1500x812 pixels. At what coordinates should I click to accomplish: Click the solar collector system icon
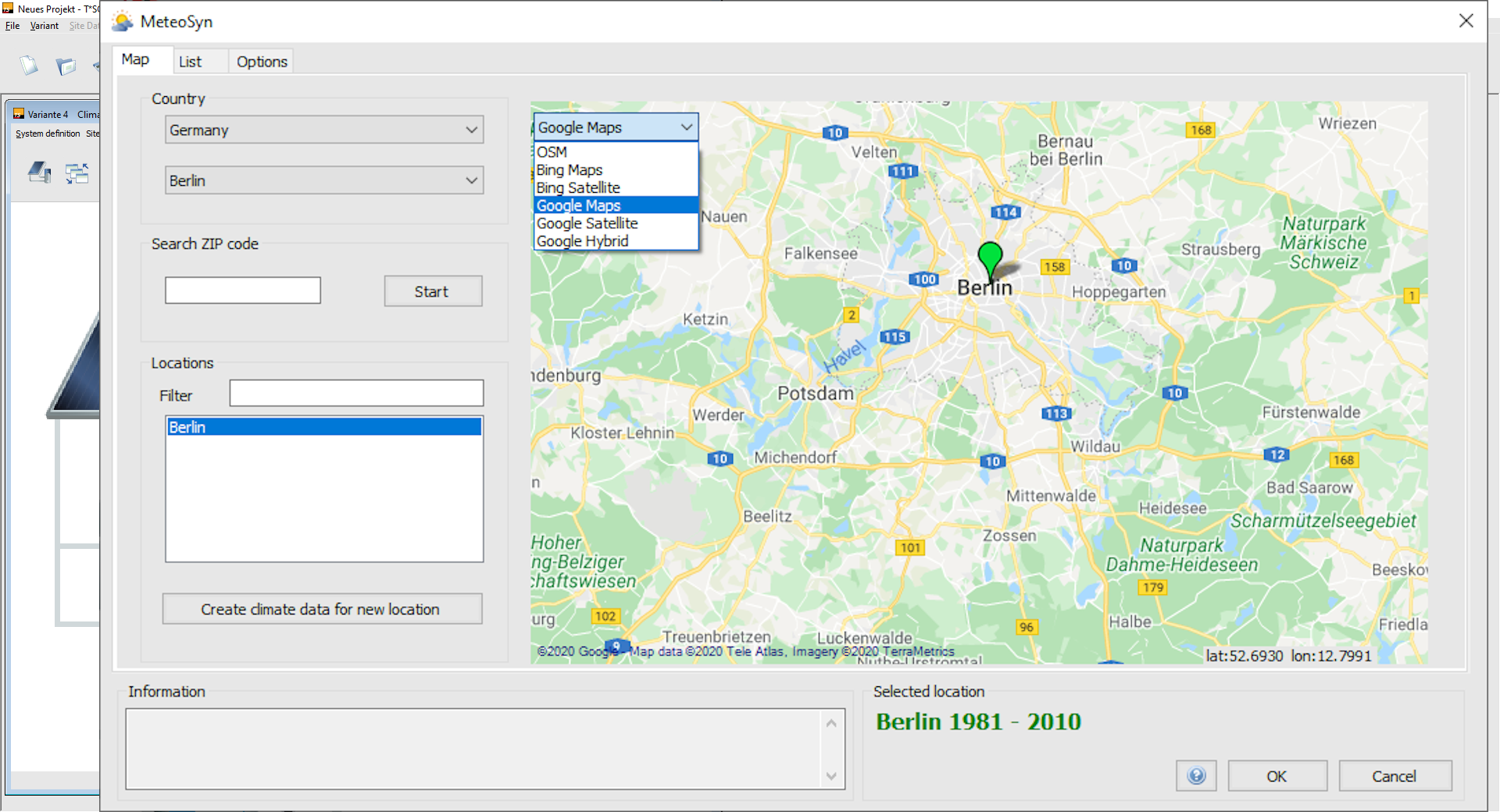tap(39, 172)
